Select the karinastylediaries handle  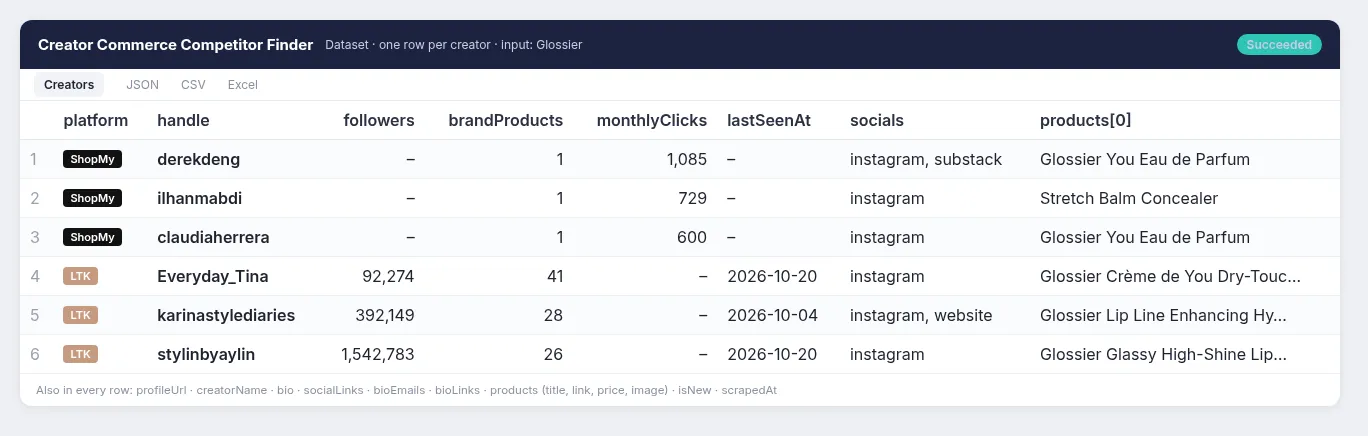pos(226,315)
